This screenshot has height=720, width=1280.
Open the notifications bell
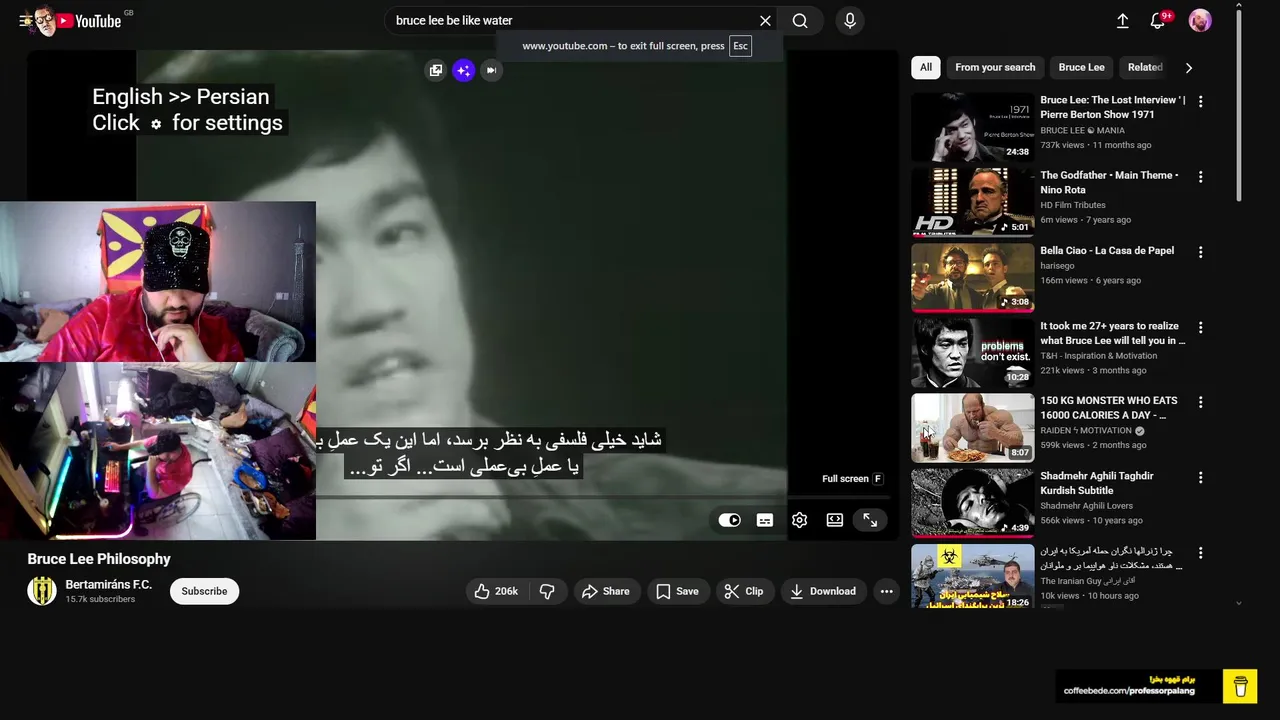(x=1158, y=21)
